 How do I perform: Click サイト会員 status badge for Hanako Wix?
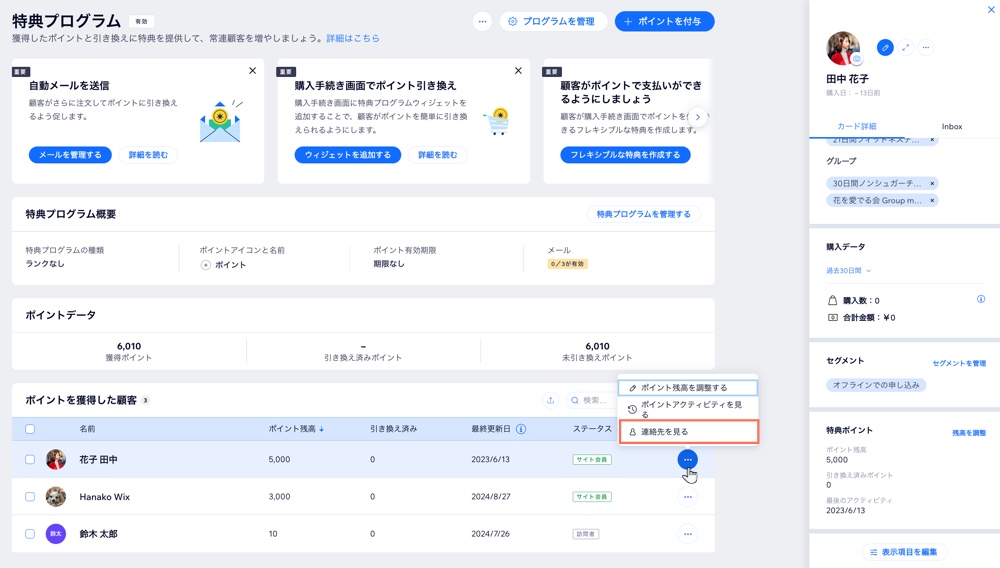[x=592, y=497]
